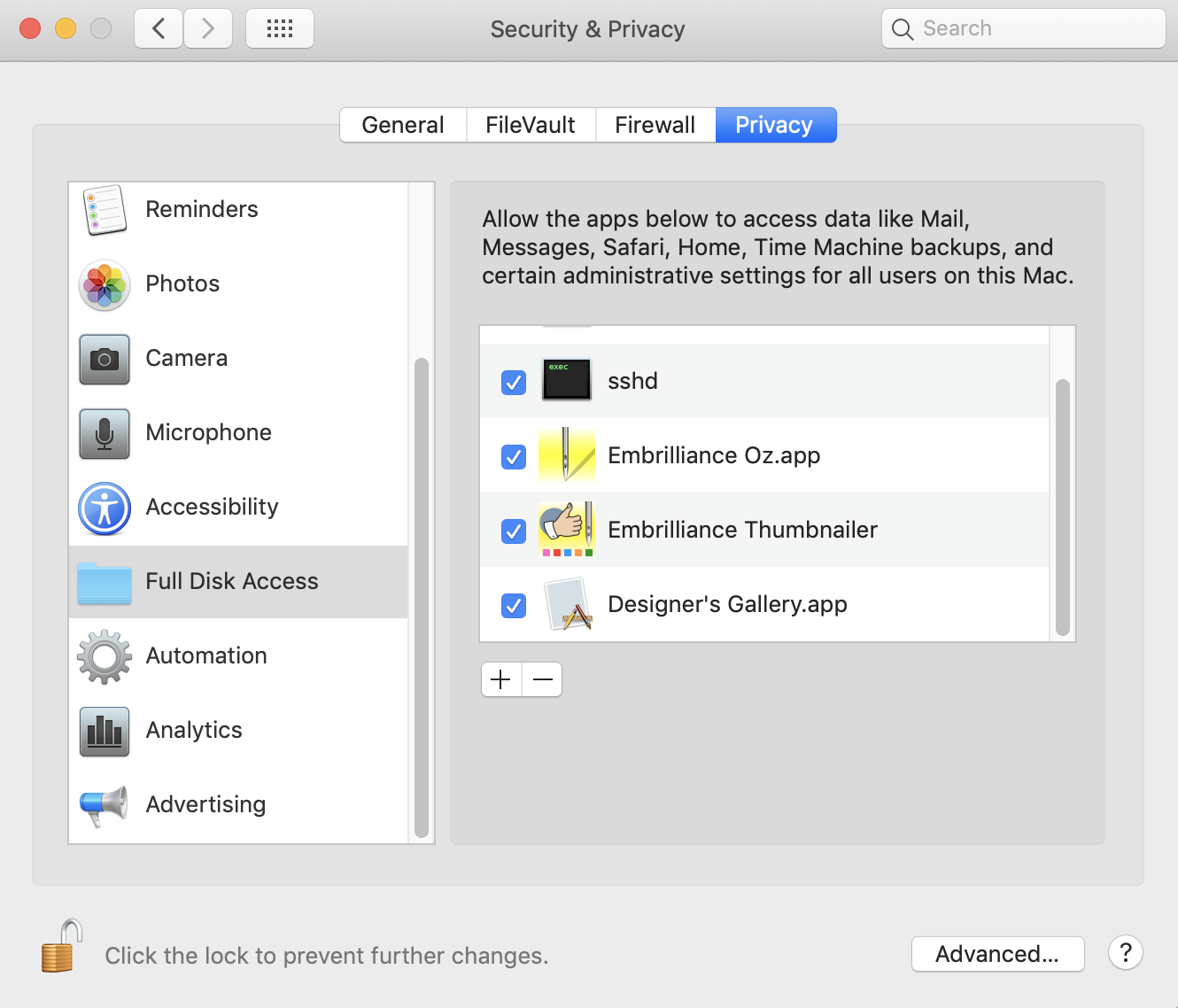This screenshot has width=1178, height=1008.
Task: Click the Advanced... button
Action: pyautogui.click(x=997, y=954)
